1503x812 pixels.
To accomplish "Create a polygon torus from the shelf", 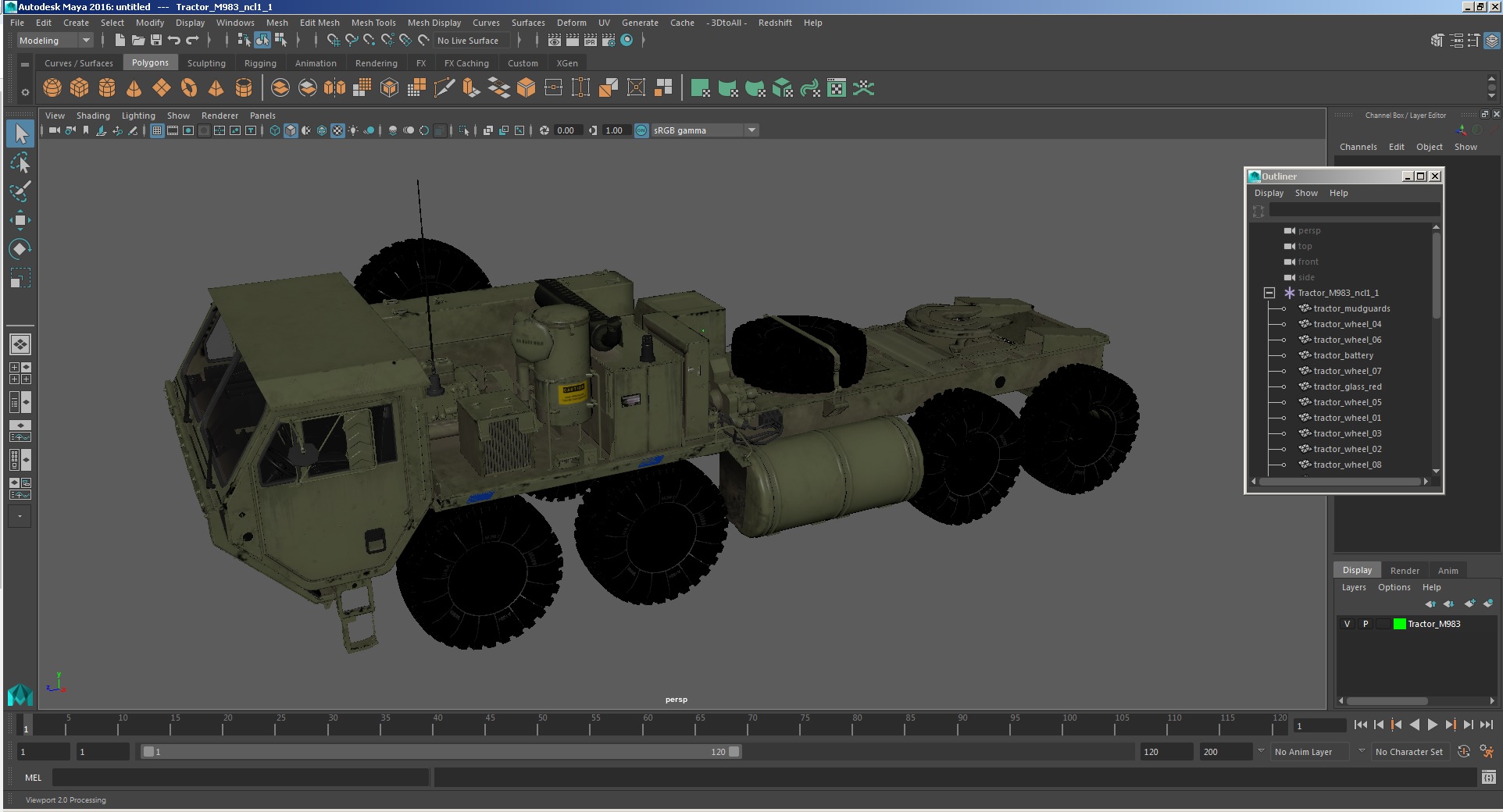I will tap(189, 88).
